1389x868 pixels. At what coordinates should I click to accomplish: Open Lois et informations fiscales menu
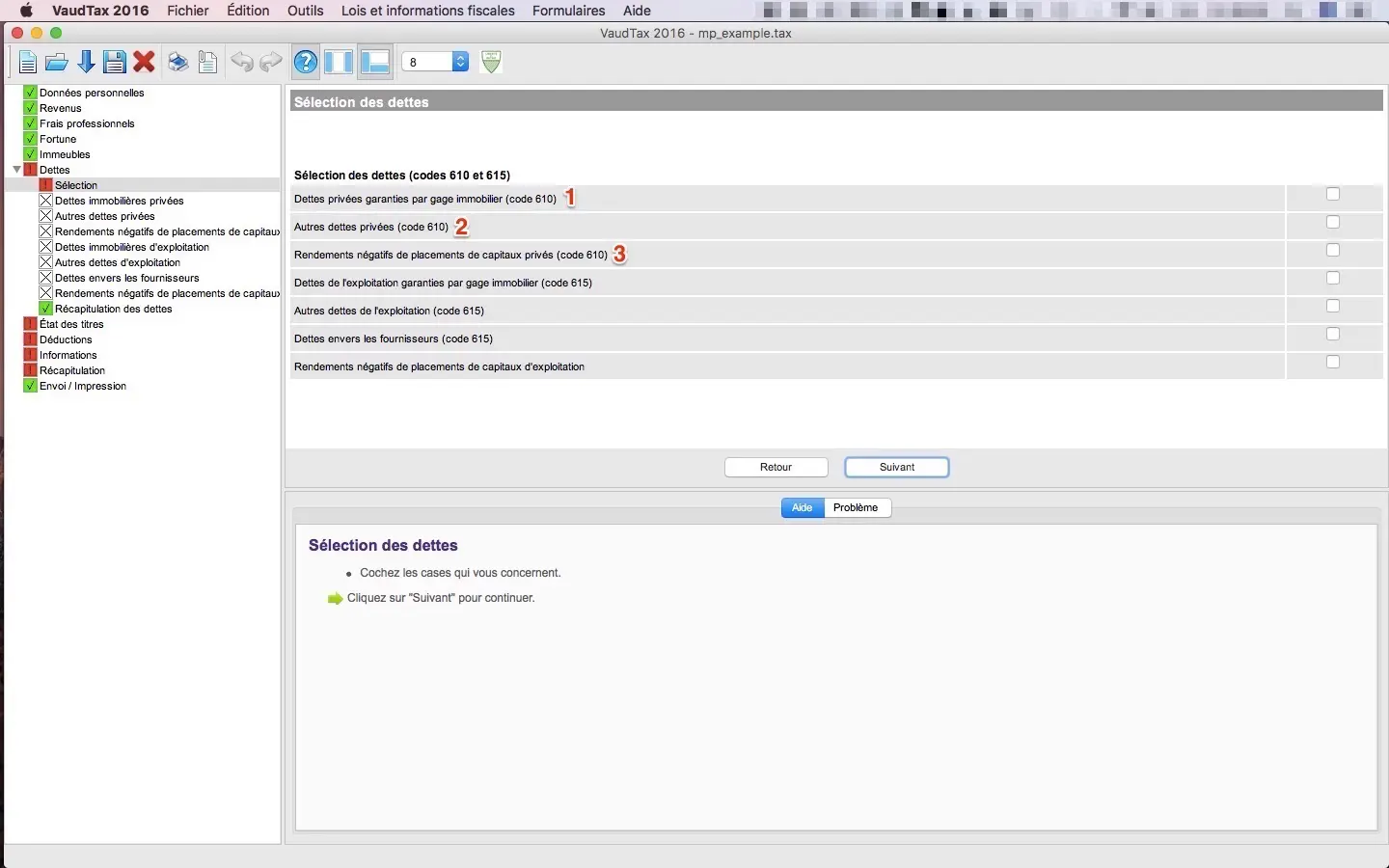pyautogui.click(x=428, y=11)
